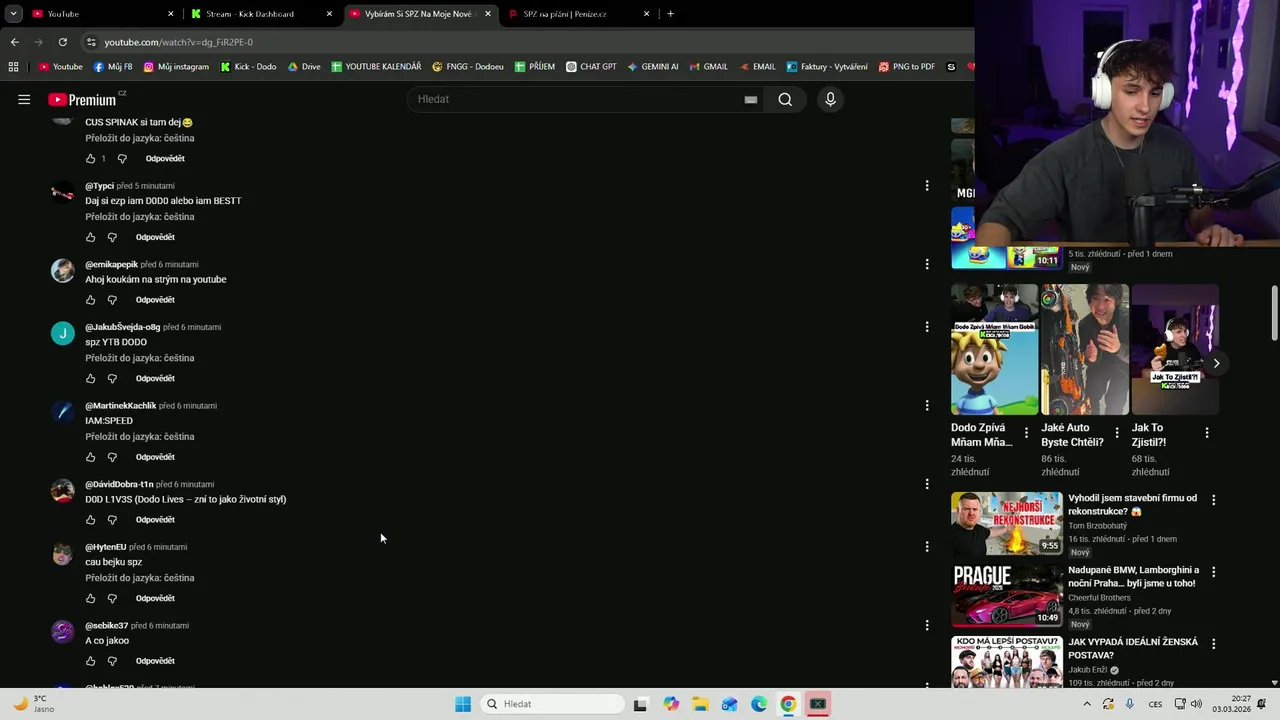Dislike the comment by @Typci
This screenshot has width=1280, height=720.
coord(112,237)
